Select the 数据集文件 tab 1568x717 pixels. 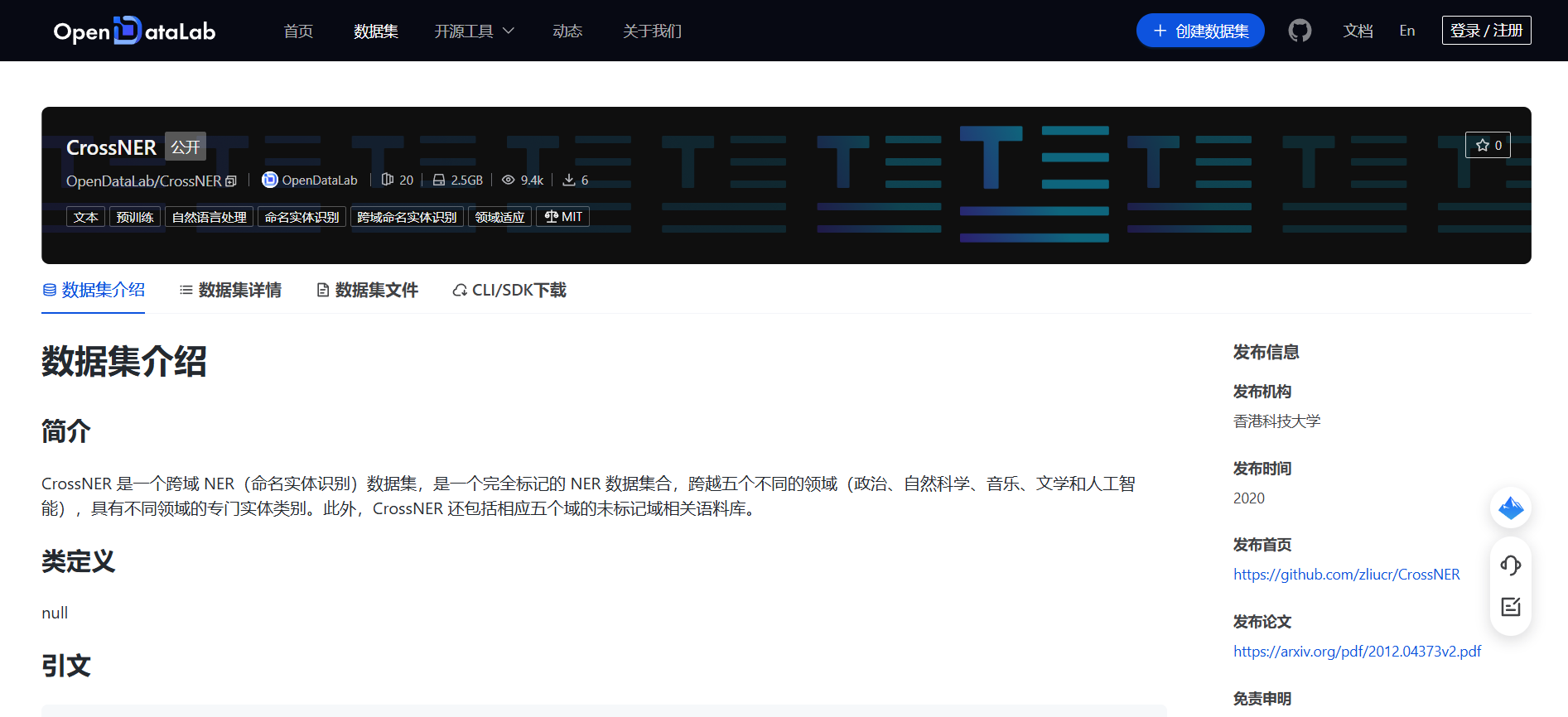click(x=367, y=290)
